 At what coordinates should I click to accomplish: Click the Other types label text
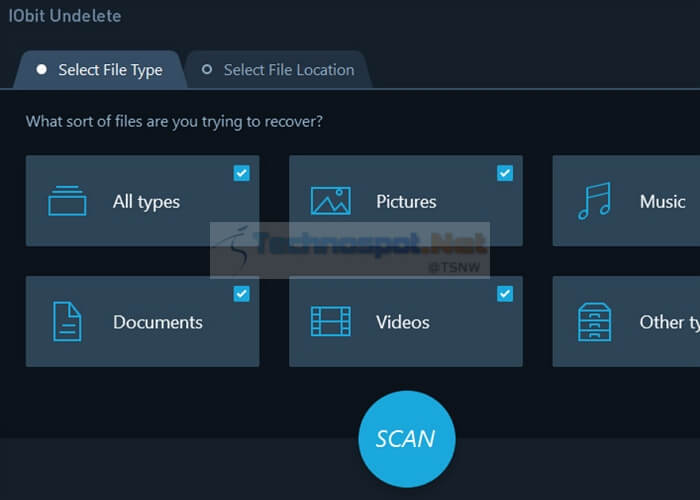click(x=670, y=322)
